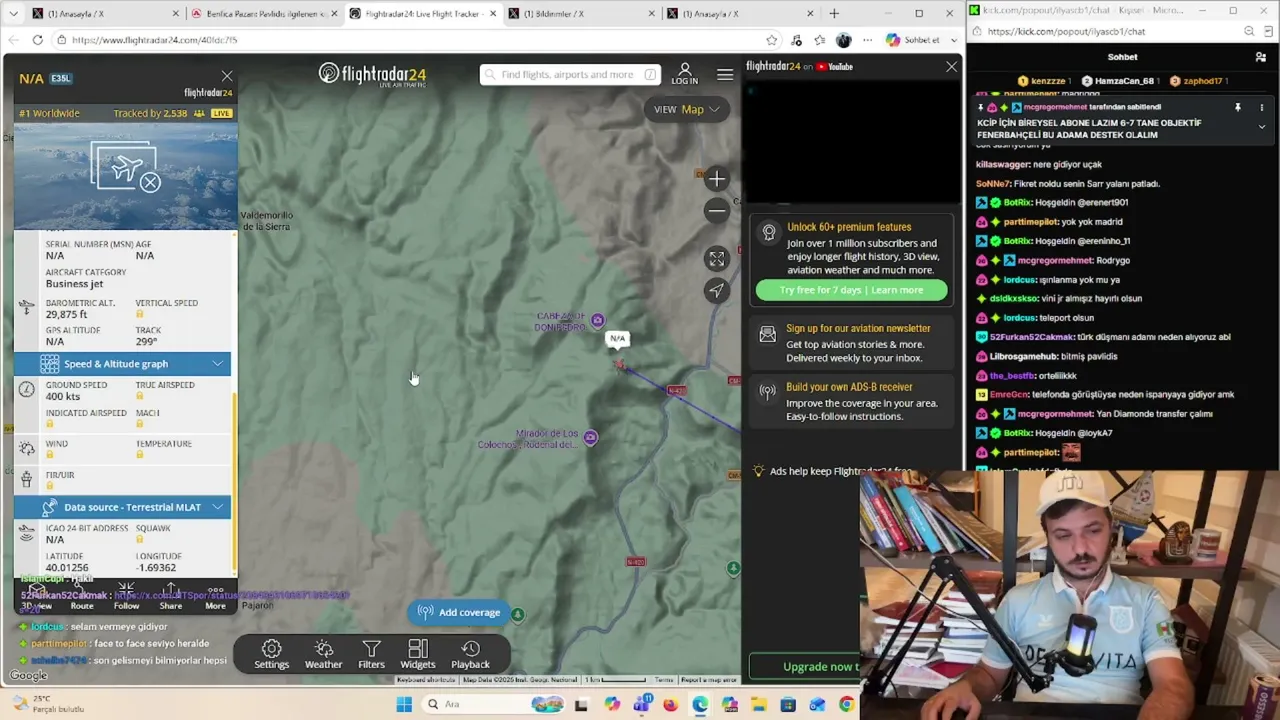Screen dimensions: 1280x720
Task: Open the Flightradar24 hamburger menu
Action: (725, 75)
